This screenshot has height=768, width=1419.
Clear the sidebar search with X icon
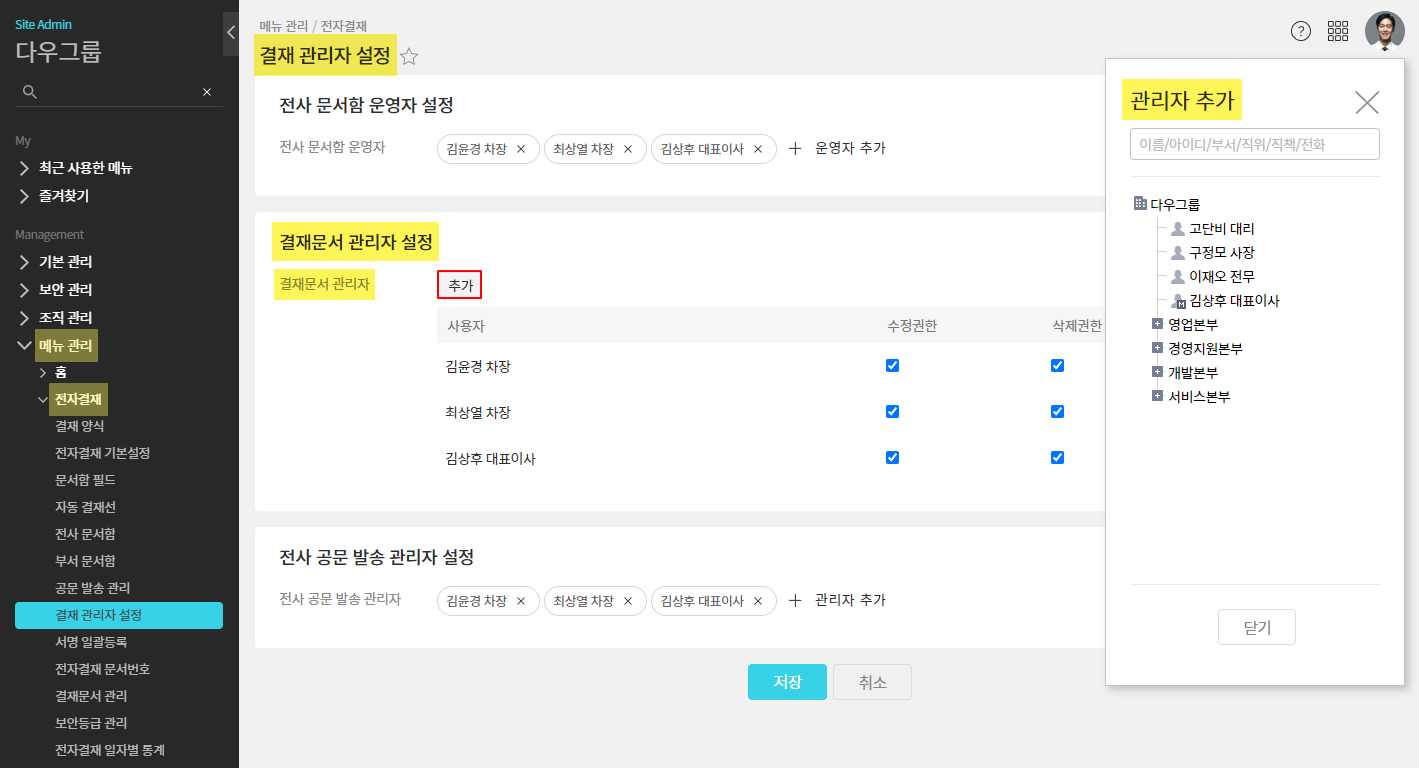click(x=207, y=92)
